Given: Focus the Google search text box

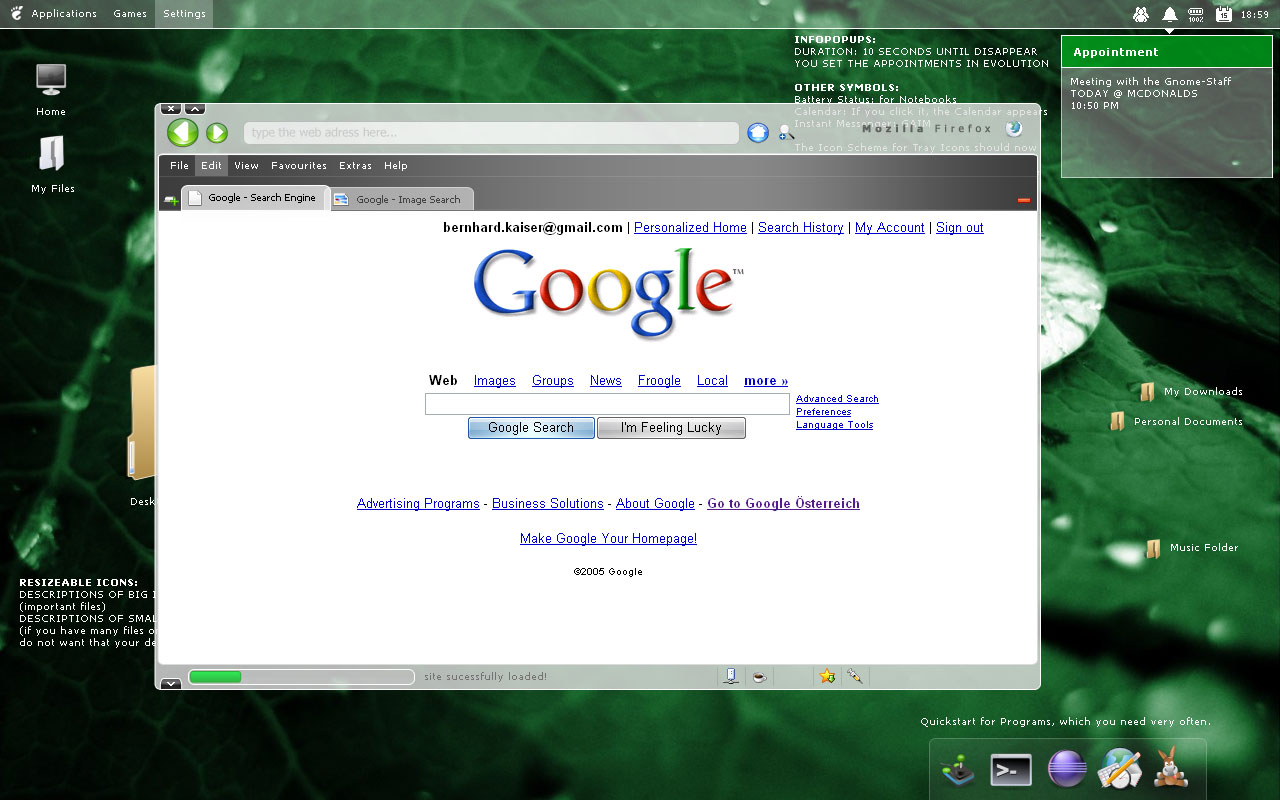Looking at the screenshot, I should pyautogui.click(x=607, y=404).
